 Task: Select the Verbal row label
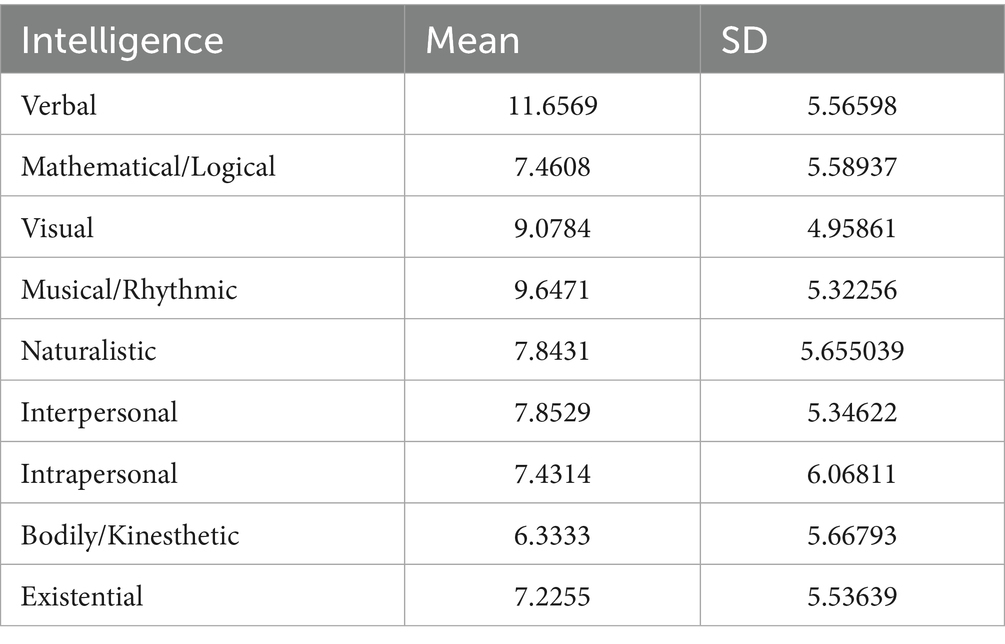tap(59, 105)
